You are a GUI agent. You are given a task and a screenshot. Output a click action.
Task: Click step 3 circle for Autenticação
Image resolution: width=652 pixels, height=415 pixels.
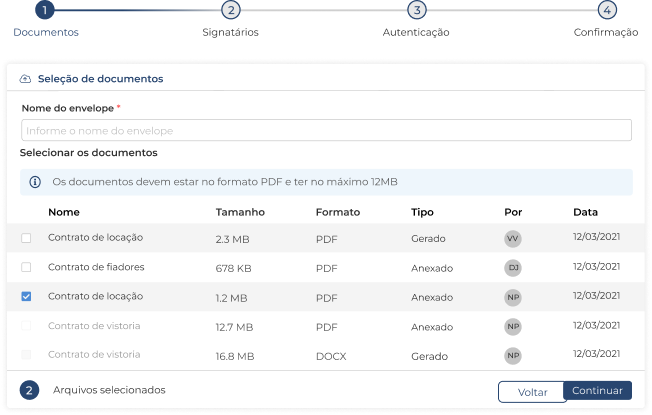tap(417, 10)
